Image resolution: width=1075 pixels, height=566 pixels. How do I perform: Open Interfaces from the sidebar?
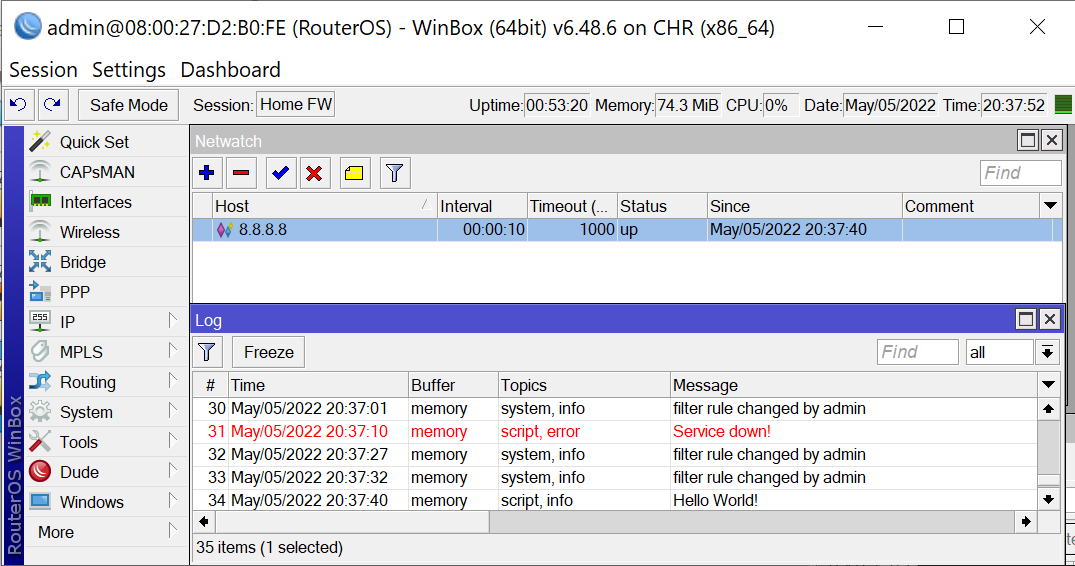(x=95, y=202)
